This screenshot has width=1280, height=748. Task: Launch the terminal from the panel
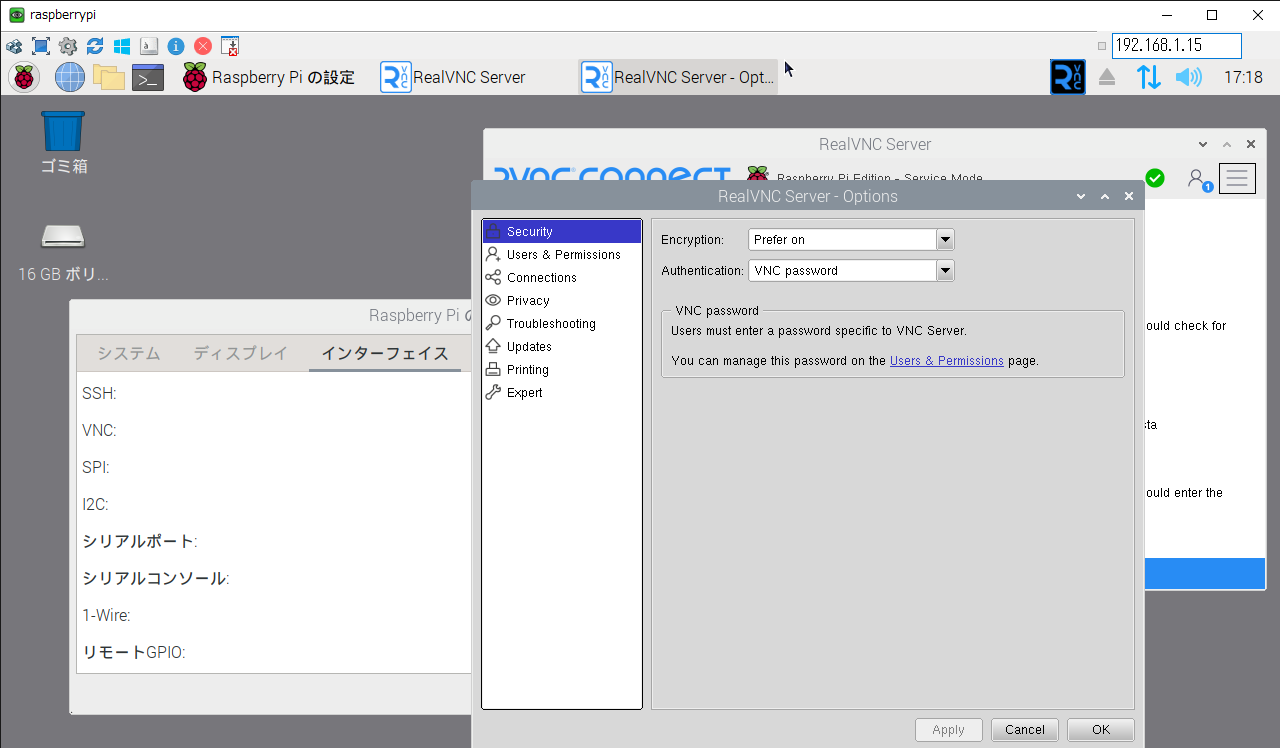coord(148,77)
